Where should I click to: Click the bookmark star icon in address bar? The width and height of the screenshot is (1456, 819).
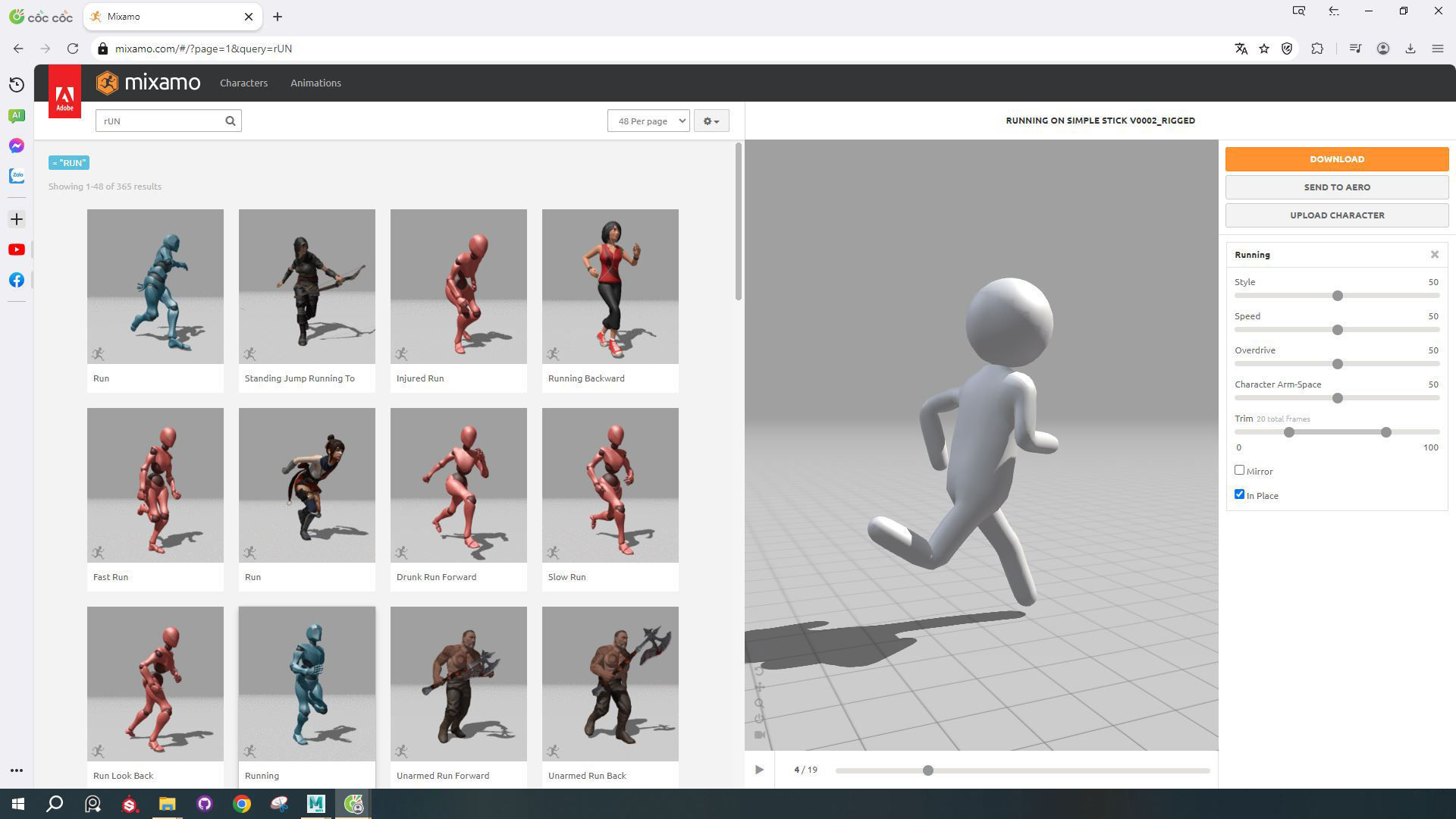click(1264, 49)
